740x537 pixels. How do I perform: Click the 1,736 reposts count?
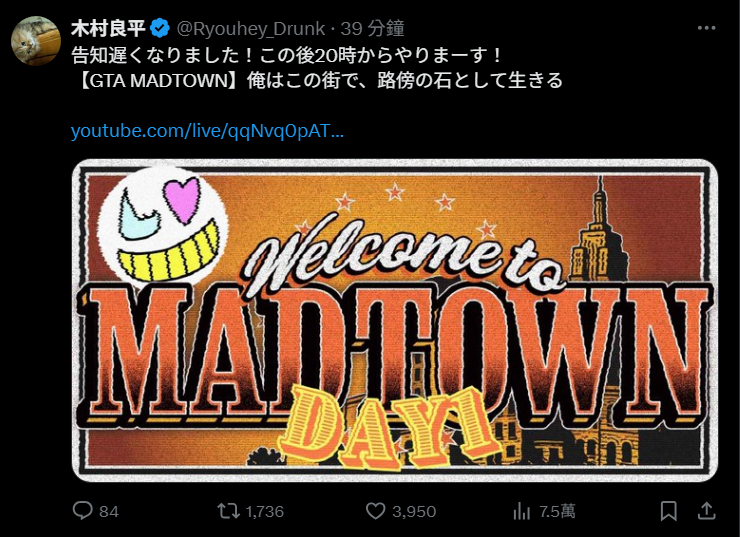265,512
